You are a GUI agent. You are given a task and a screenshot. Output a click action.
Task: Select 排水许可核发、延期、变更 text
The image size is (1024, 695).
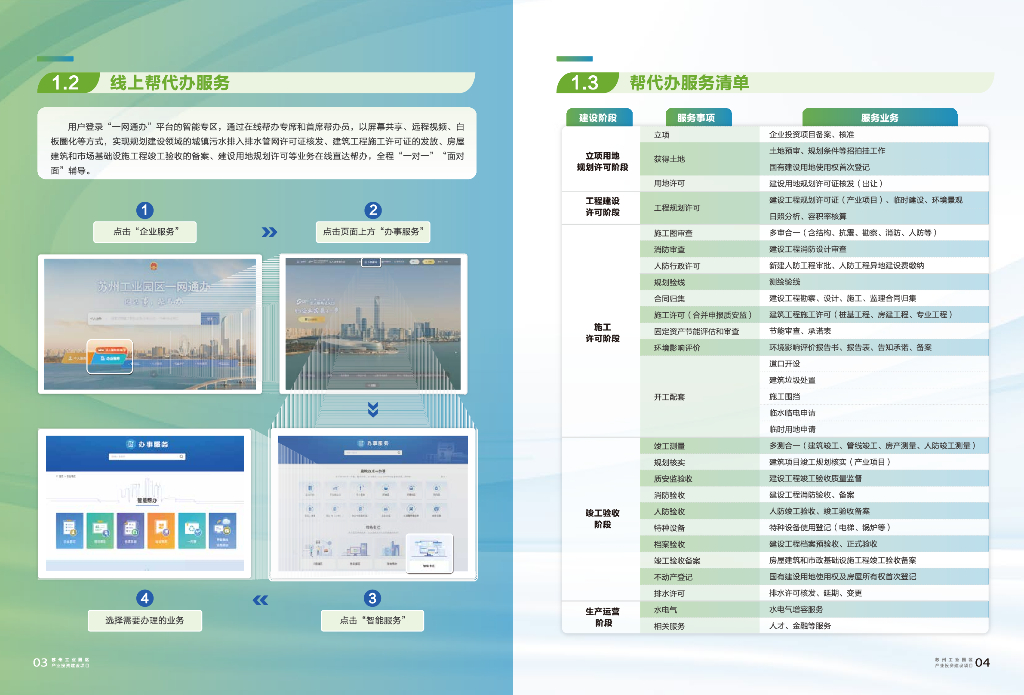coord(815,594)
